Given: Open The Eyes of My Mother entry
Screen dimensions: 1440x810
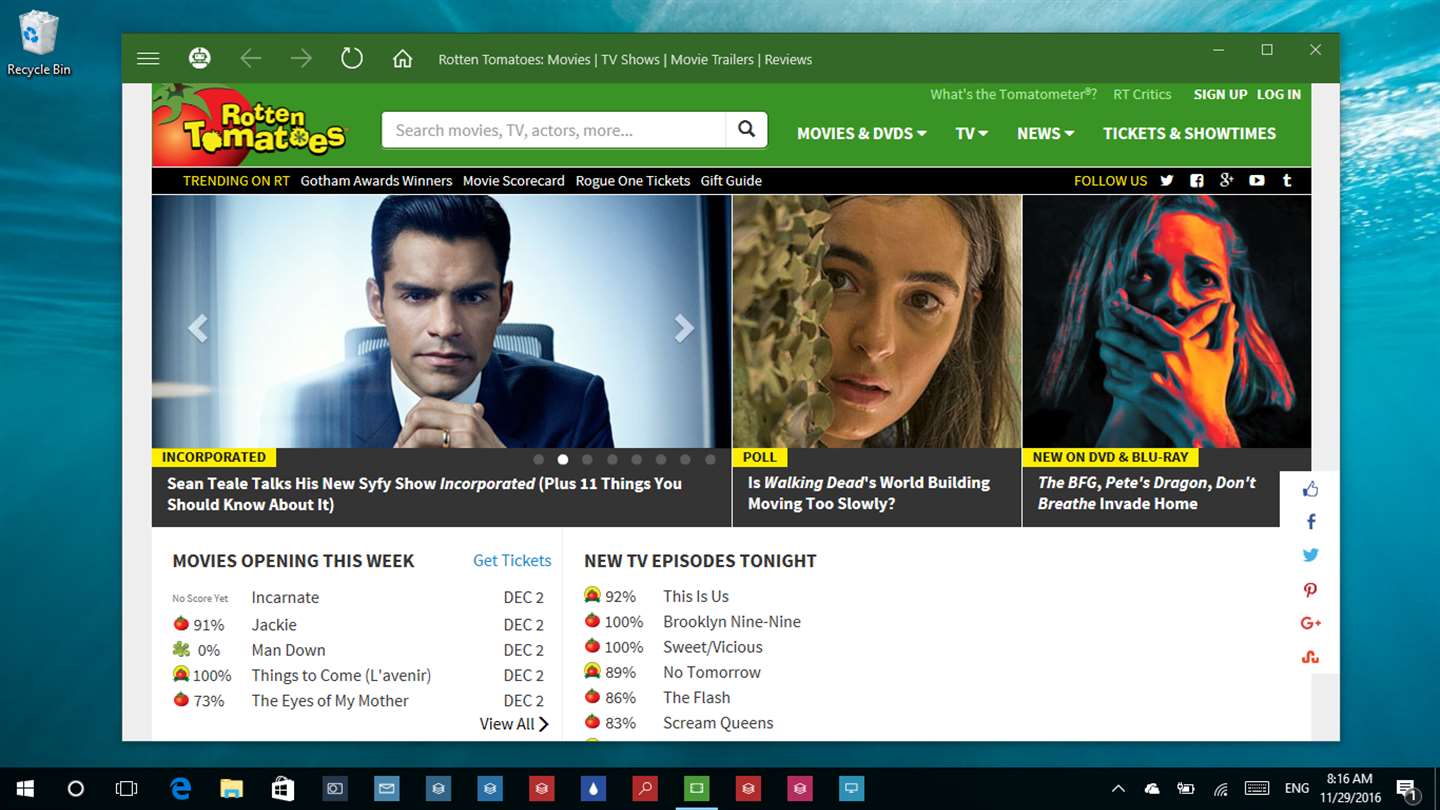Looking at the screenshot, I should [330, 701].
